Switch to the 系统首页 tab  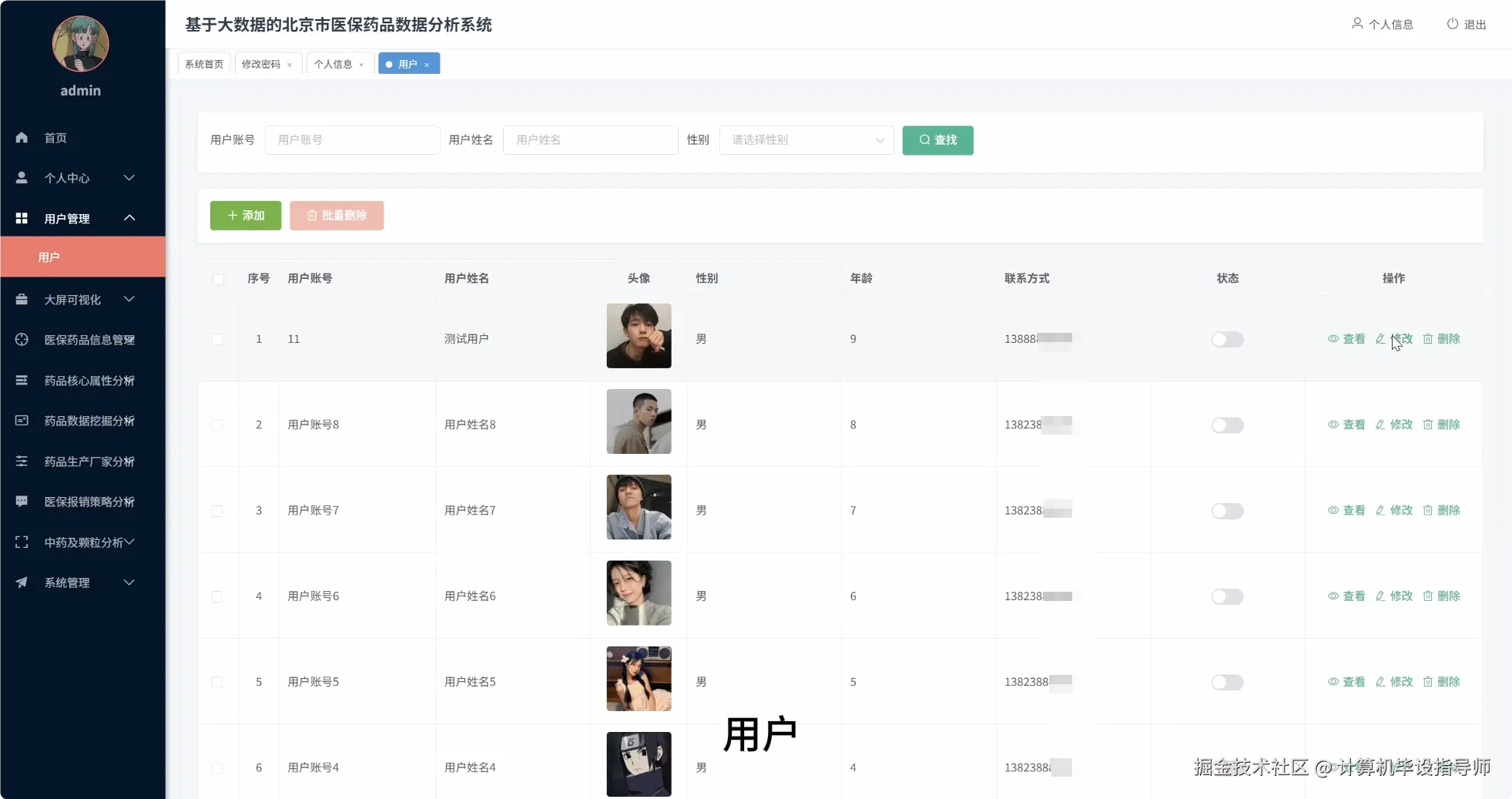tap(203, 63)
